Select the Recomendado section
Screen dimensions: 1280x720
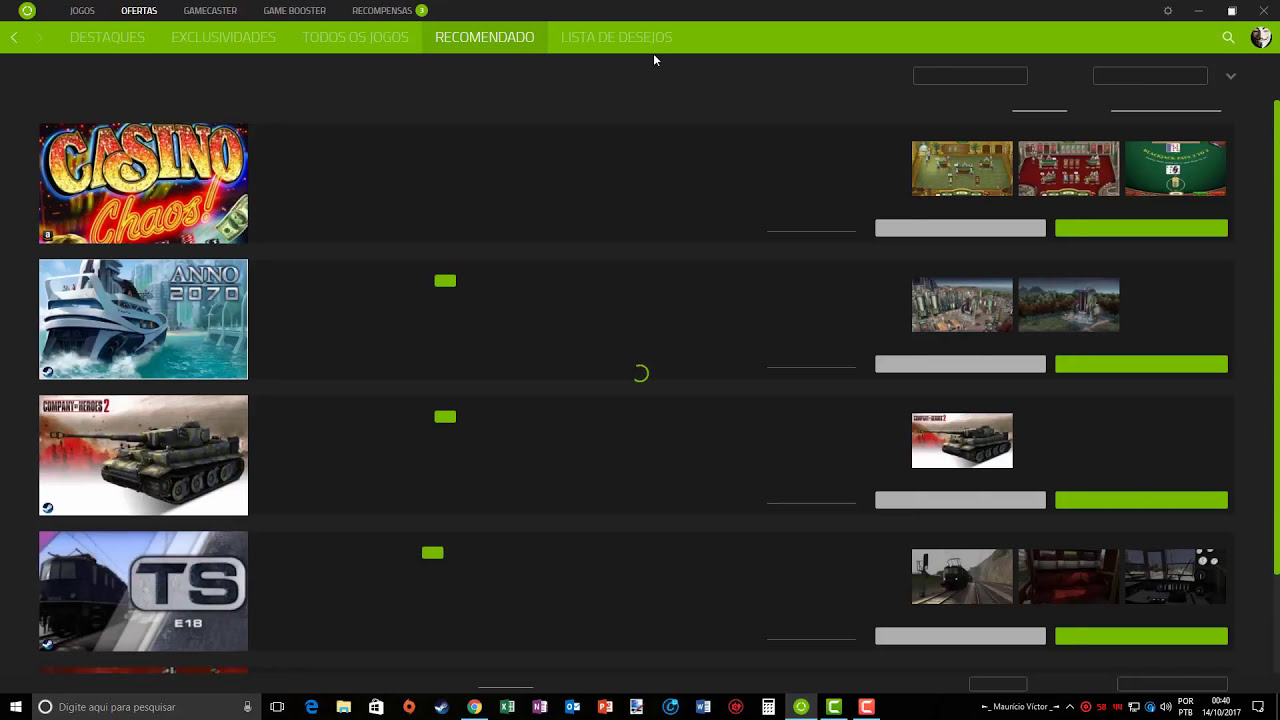484,37
